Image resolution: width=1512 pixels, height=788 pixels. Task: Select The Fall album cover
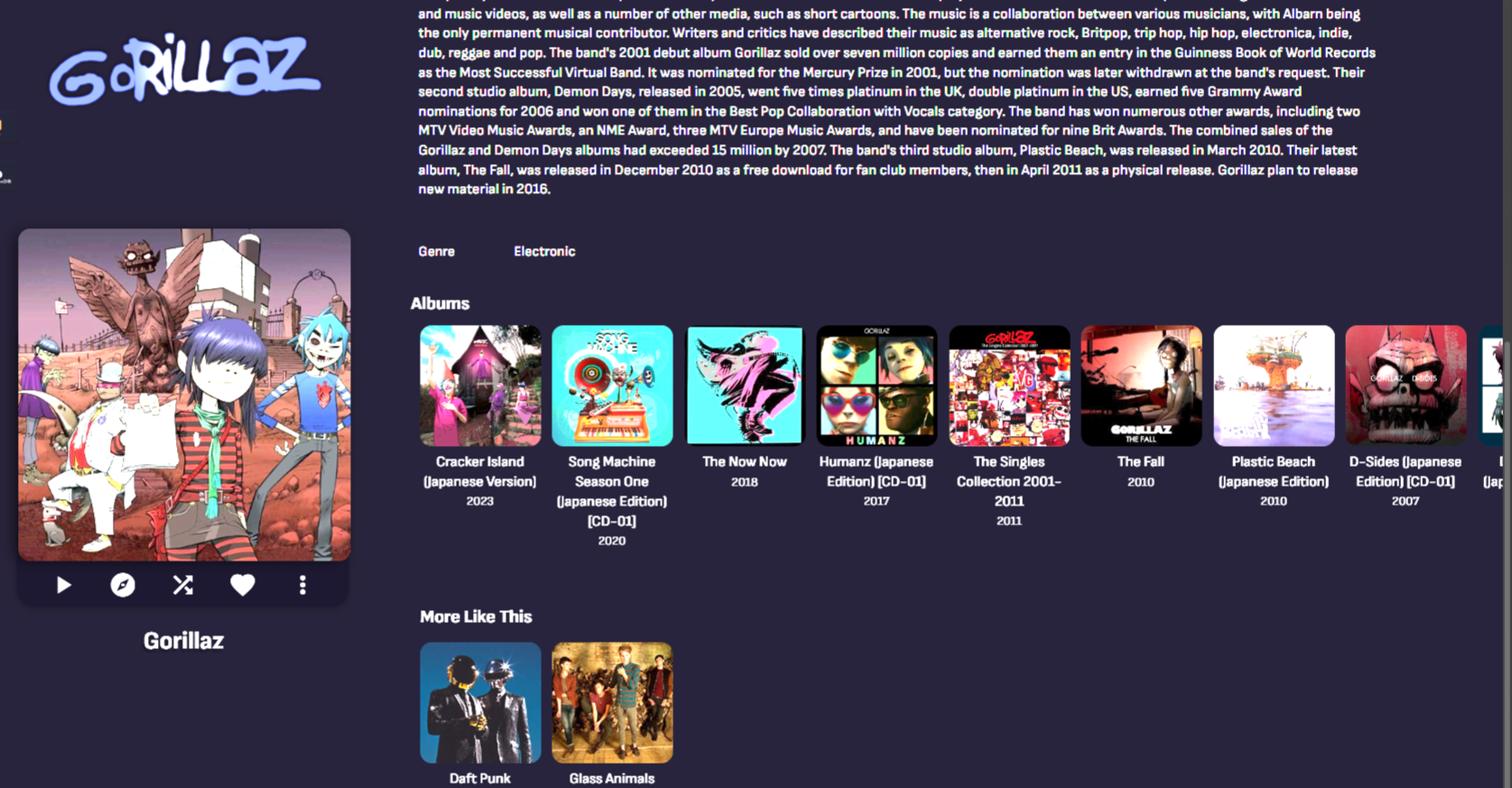(x=1141, y=385)
